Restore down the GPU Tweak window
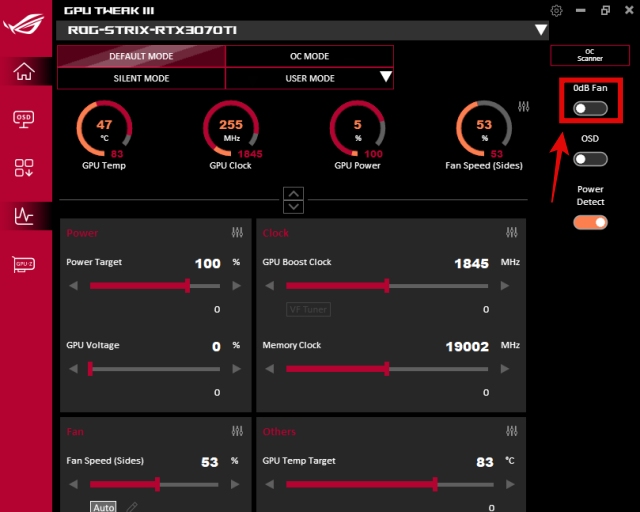 pyautogui.click(x=605, y=10)
